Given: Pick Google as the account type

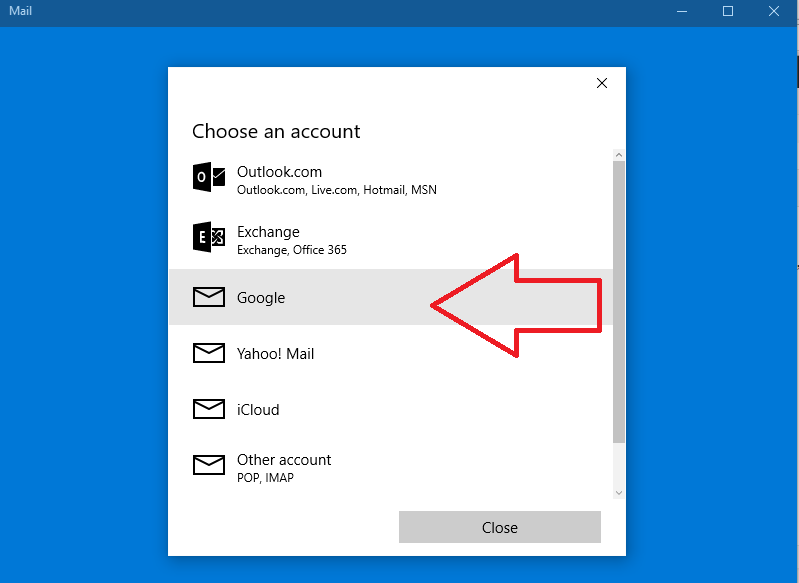Looking at the screenshot, I should coord(391,297).
